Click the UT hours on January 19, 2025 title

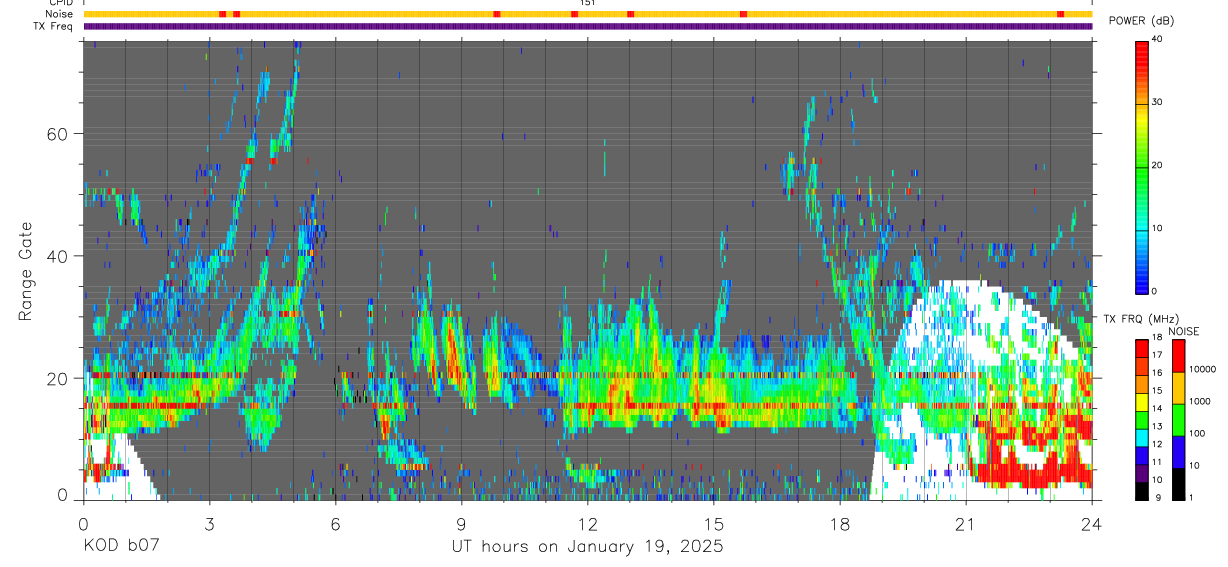tap(587, 546)
